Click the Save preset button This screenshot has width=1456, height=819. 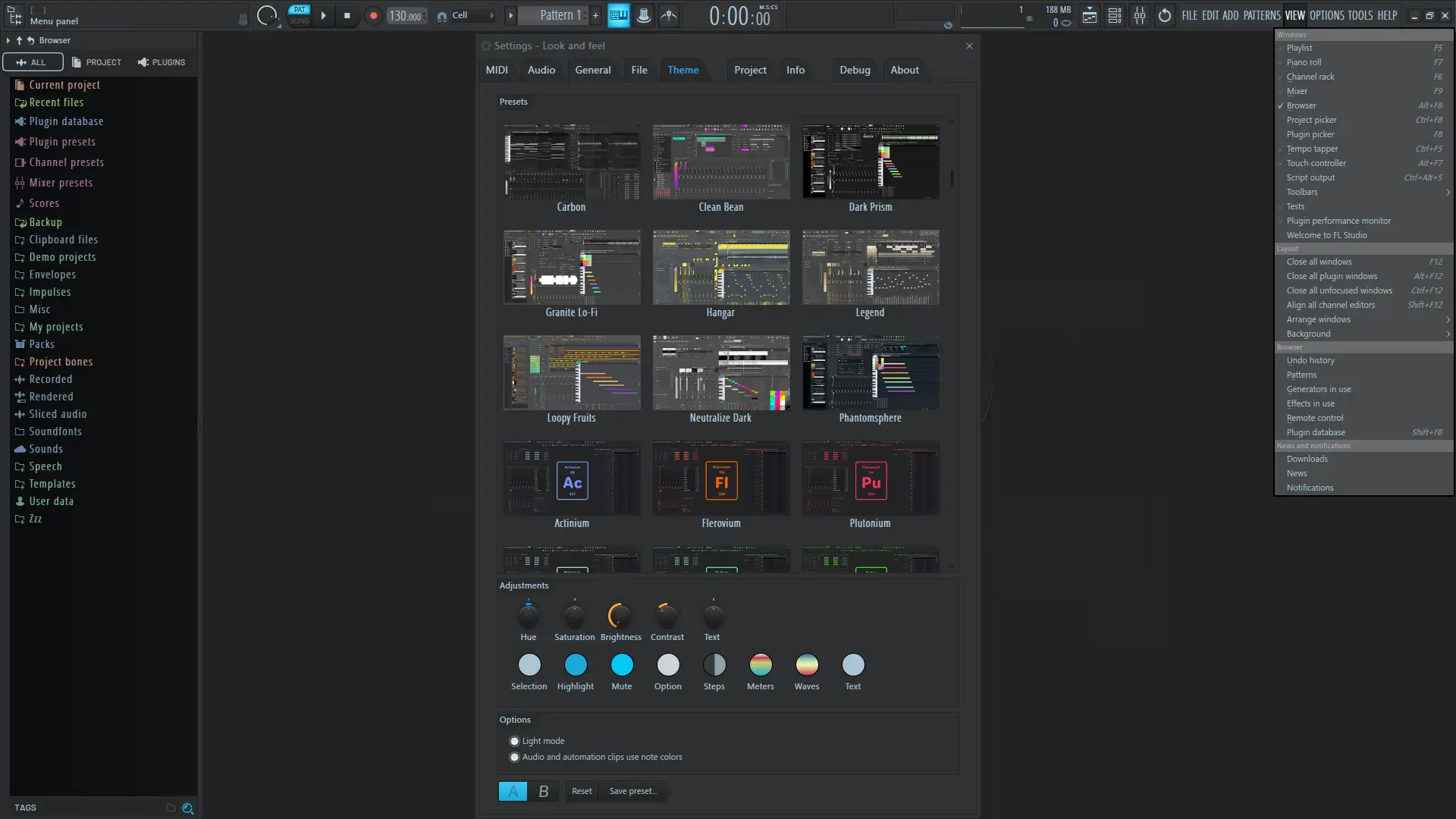(x=633, y=791)
